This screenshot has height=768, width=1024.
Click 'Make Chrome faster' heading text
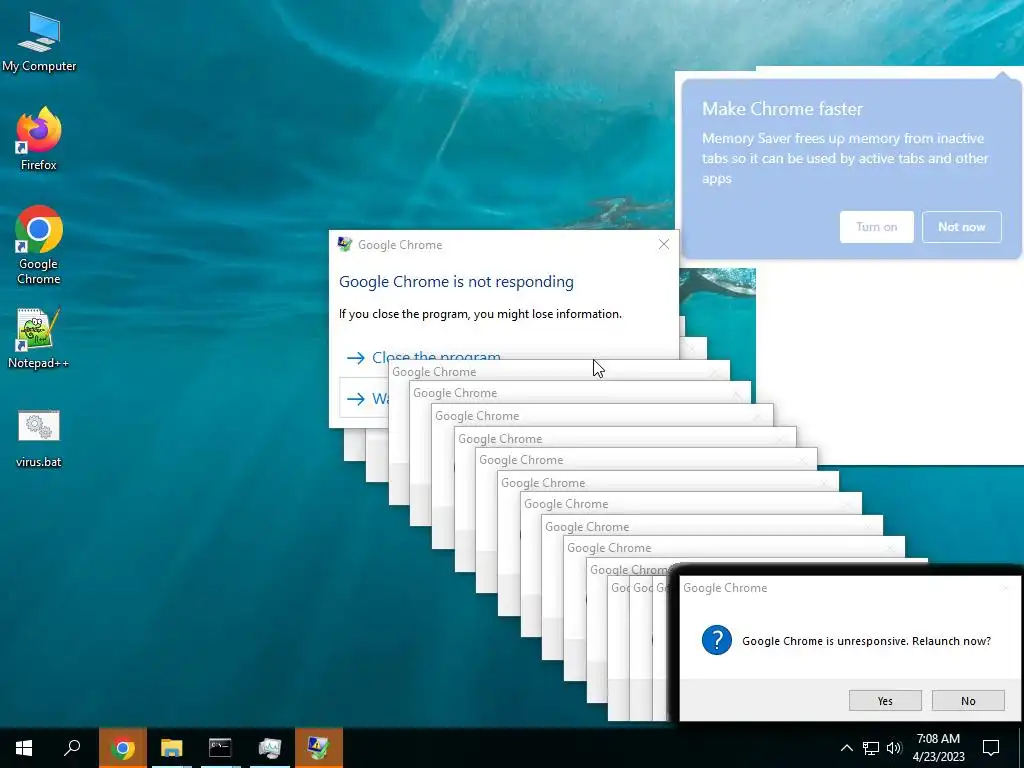(x=782, y=108)
